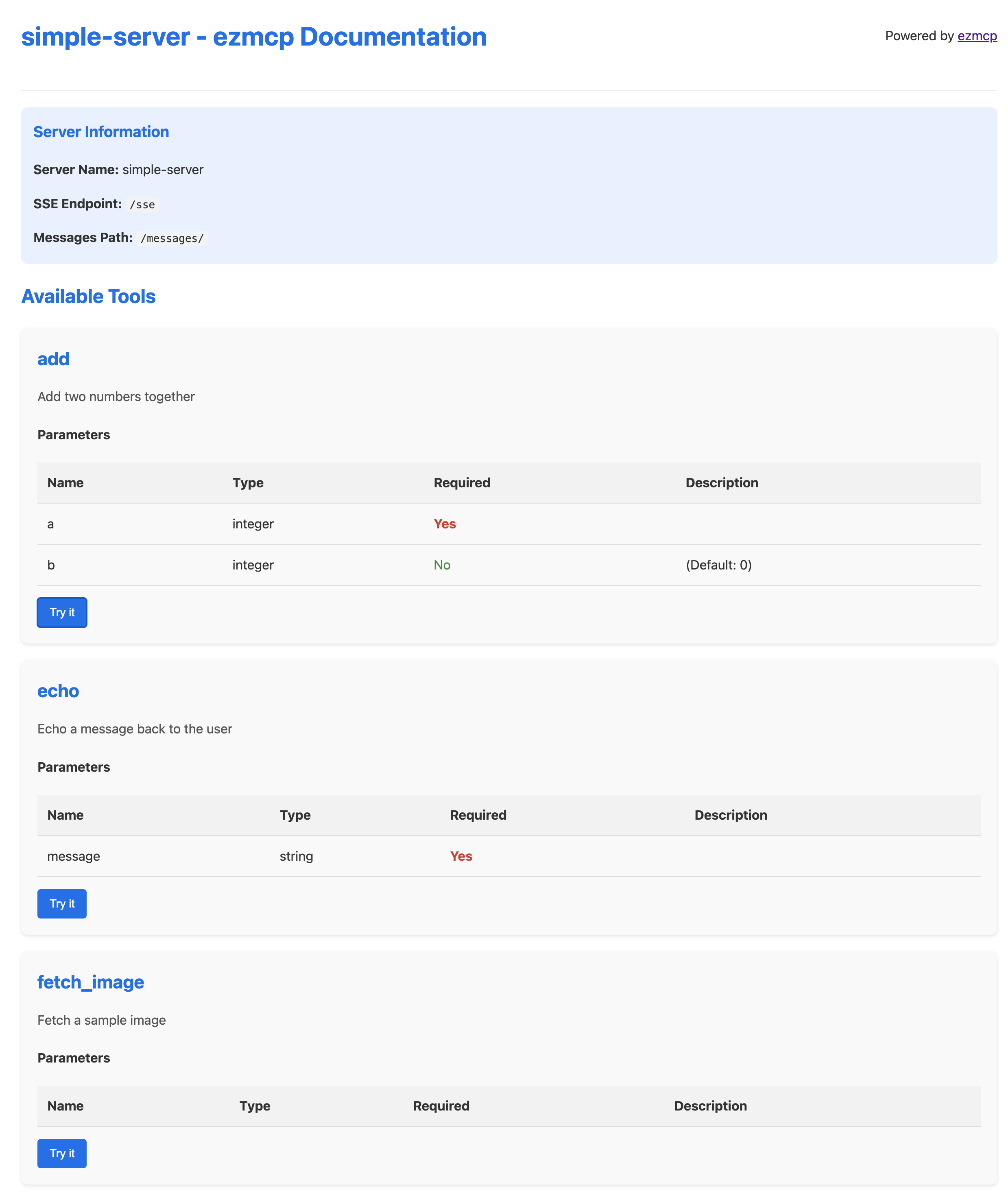1008x1200 pixels.
Task: Click the Available Tools heading
Action: tap(88, 297)
